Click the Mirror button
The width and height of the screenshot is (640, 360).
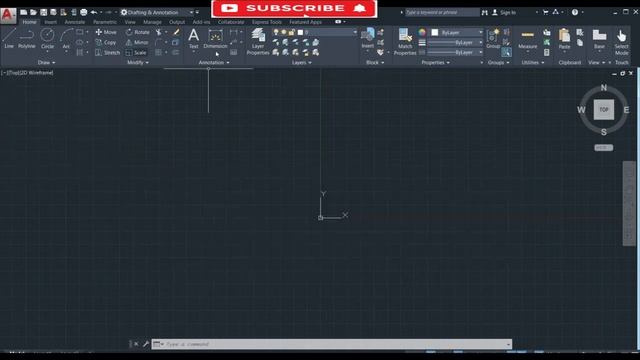coord(137,42)
